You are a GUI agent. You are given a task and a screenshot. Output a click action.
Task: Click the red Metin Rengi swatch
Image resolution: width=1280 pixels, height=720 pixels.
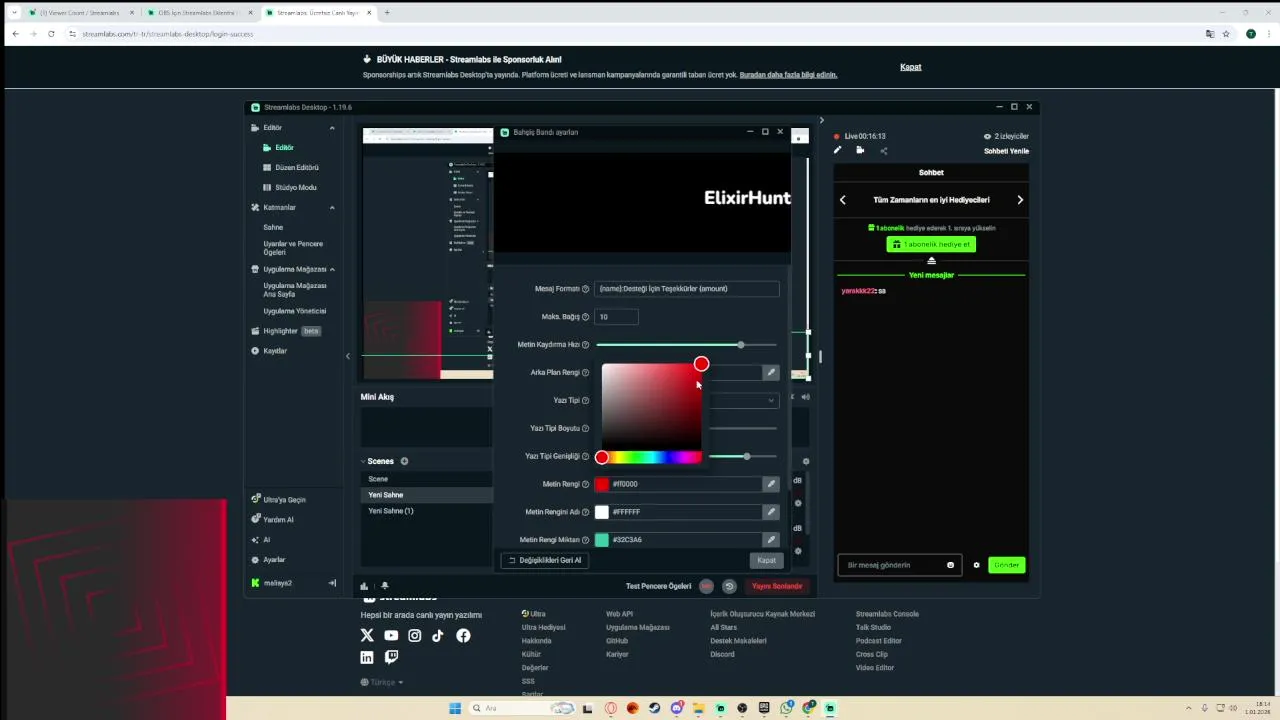pyautogui.click(x=602, y=484)
